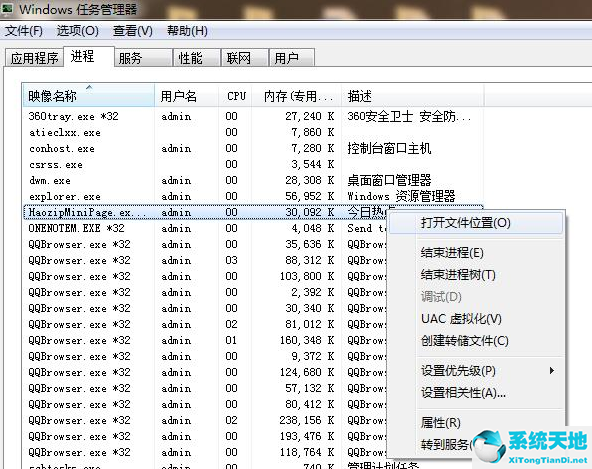Image resolution: width=592 pixels, height=469 pixels.
Task: Choose 结束进程(E) in context menu
Action: (x=476, y=253)
